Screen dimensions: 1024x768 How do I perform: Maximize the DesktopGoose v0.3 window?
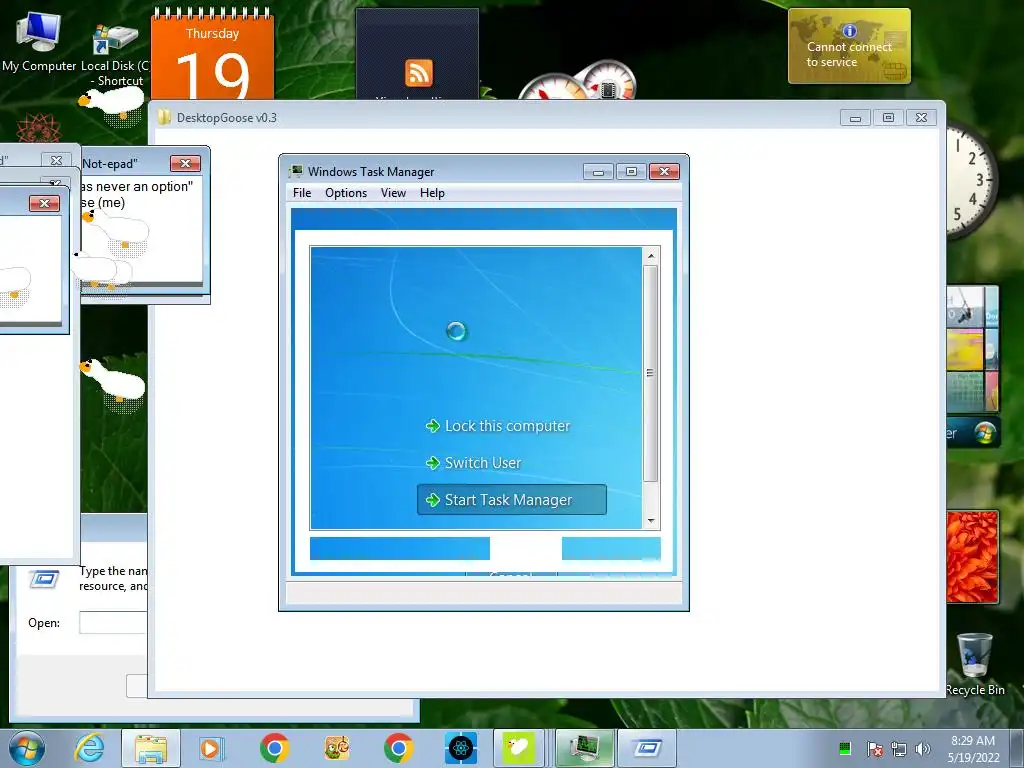click(x=888, y=118)
